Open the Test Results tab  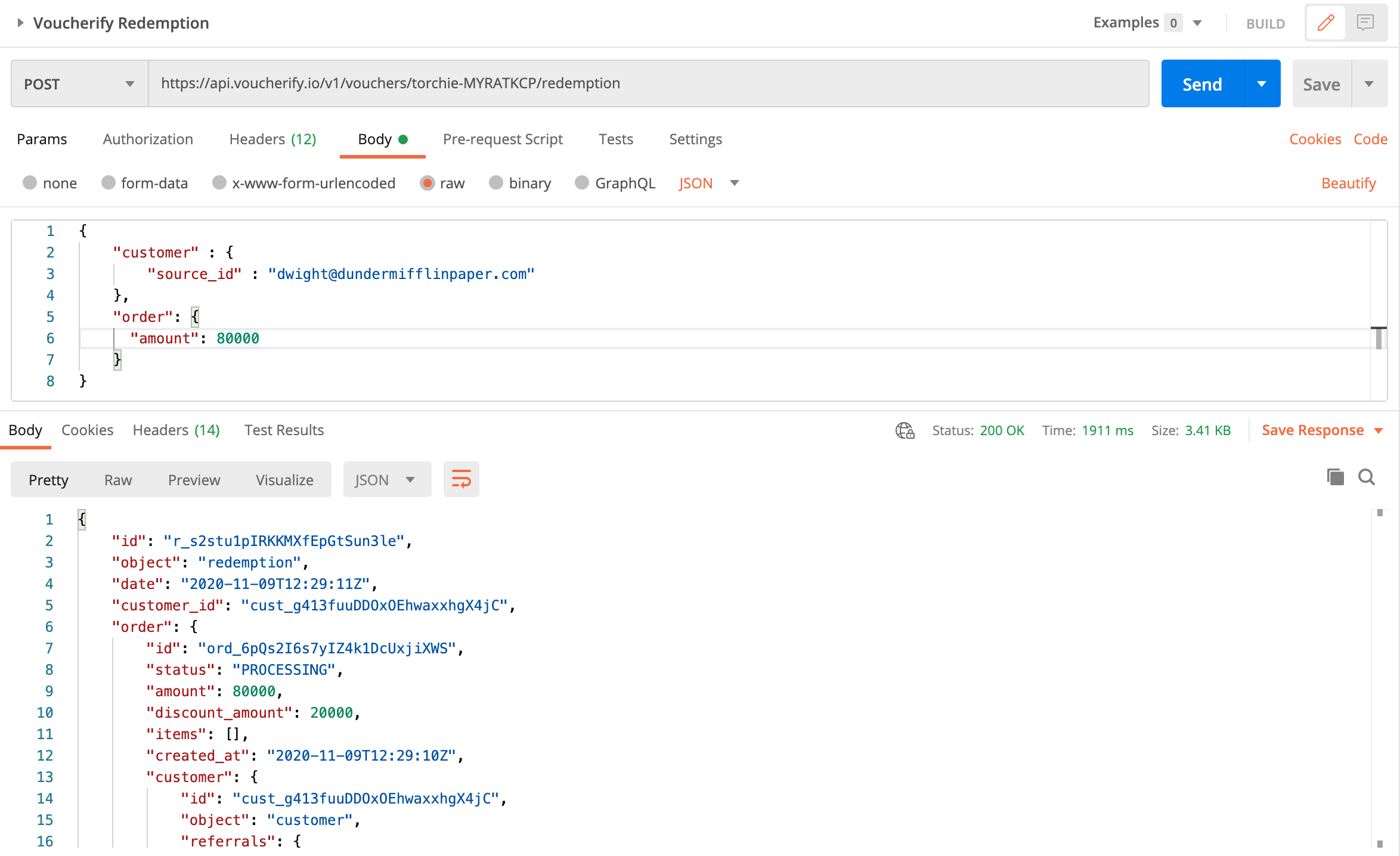pyautogui.click(x=284, y=430)
